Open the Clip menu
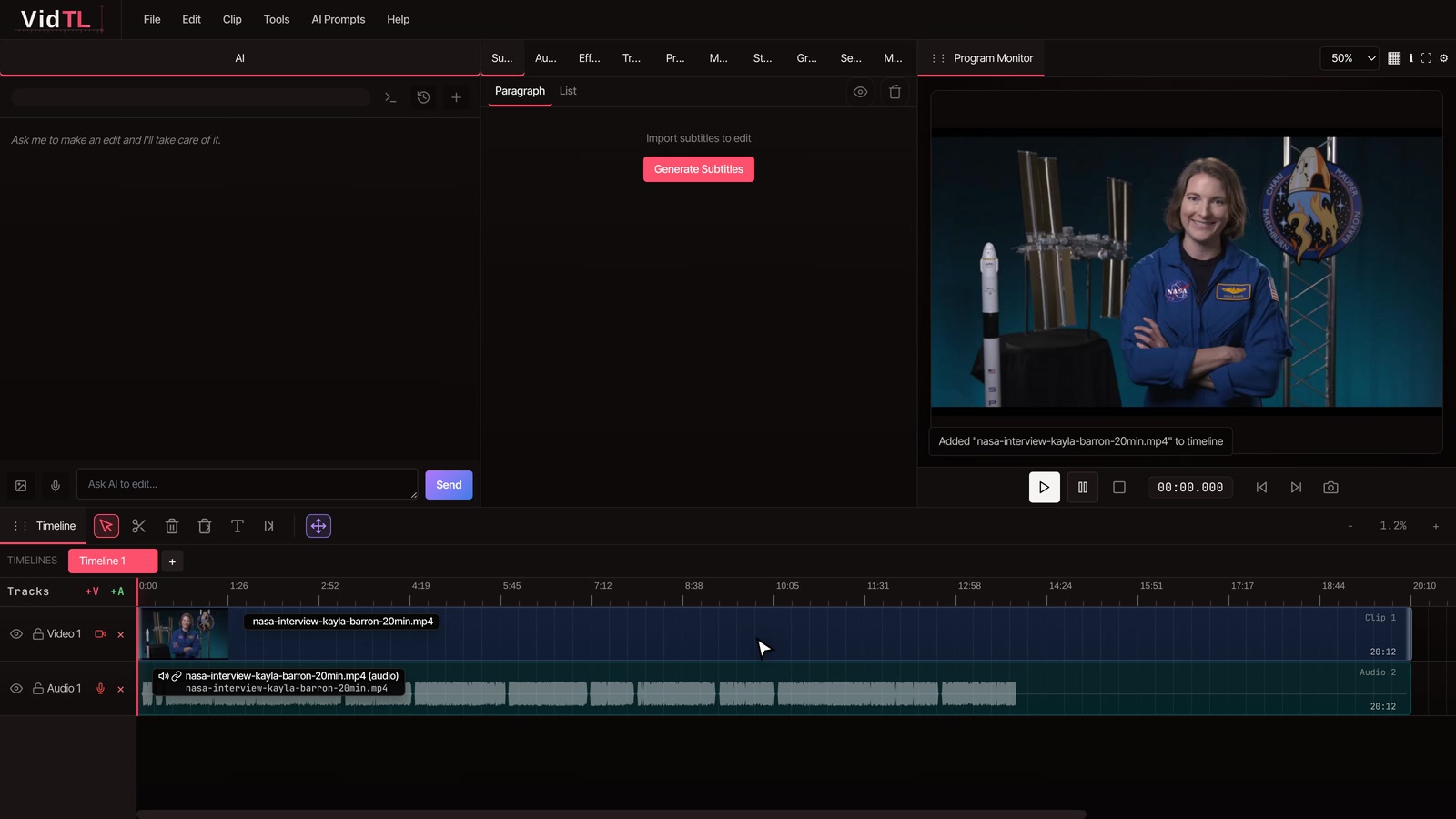This screenshot has width=1456, height=819. coord(232,19)
